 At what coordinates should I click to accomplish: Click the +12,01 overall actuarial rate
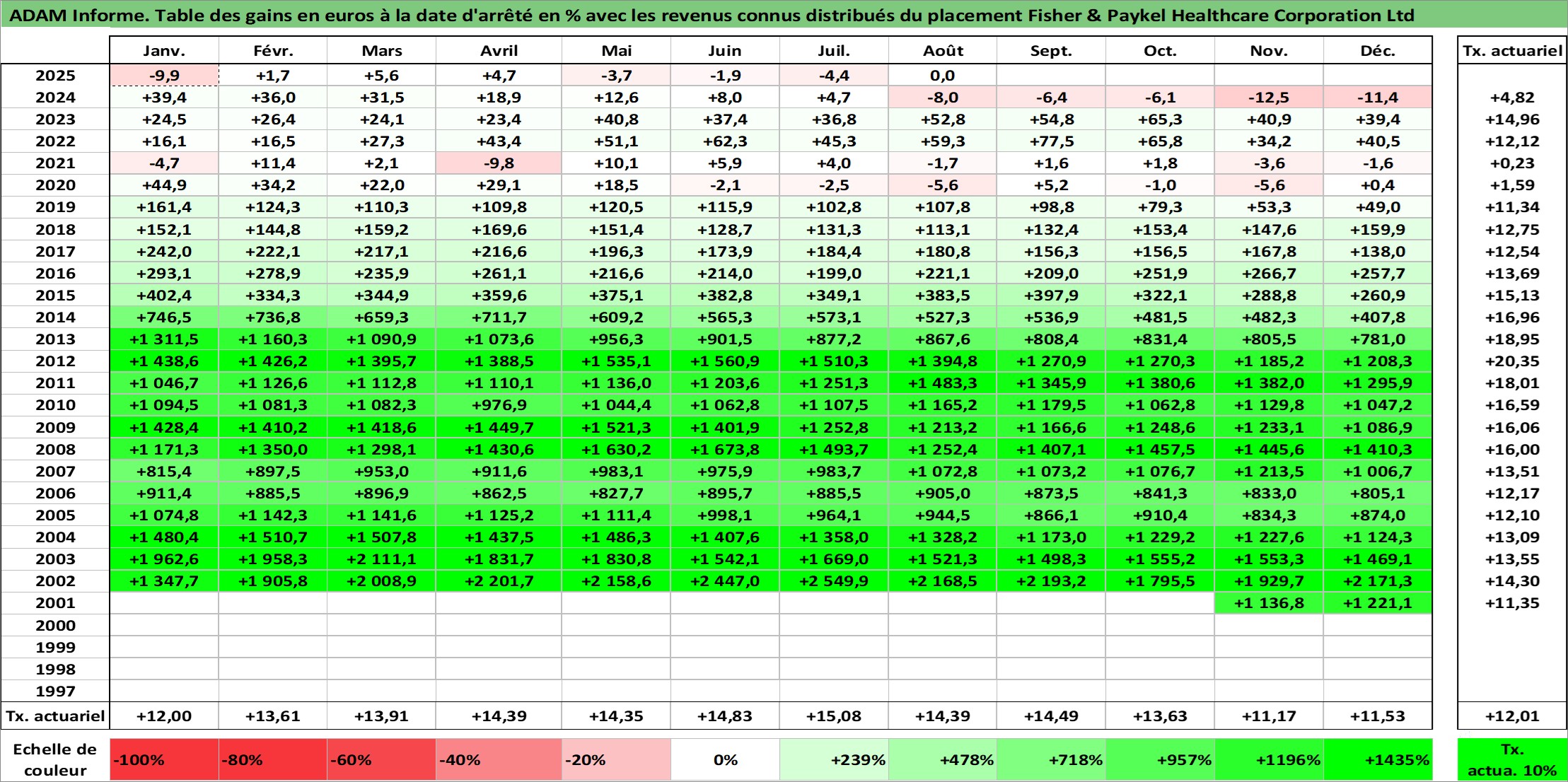pyautogui.click(x=1512, y=716)
